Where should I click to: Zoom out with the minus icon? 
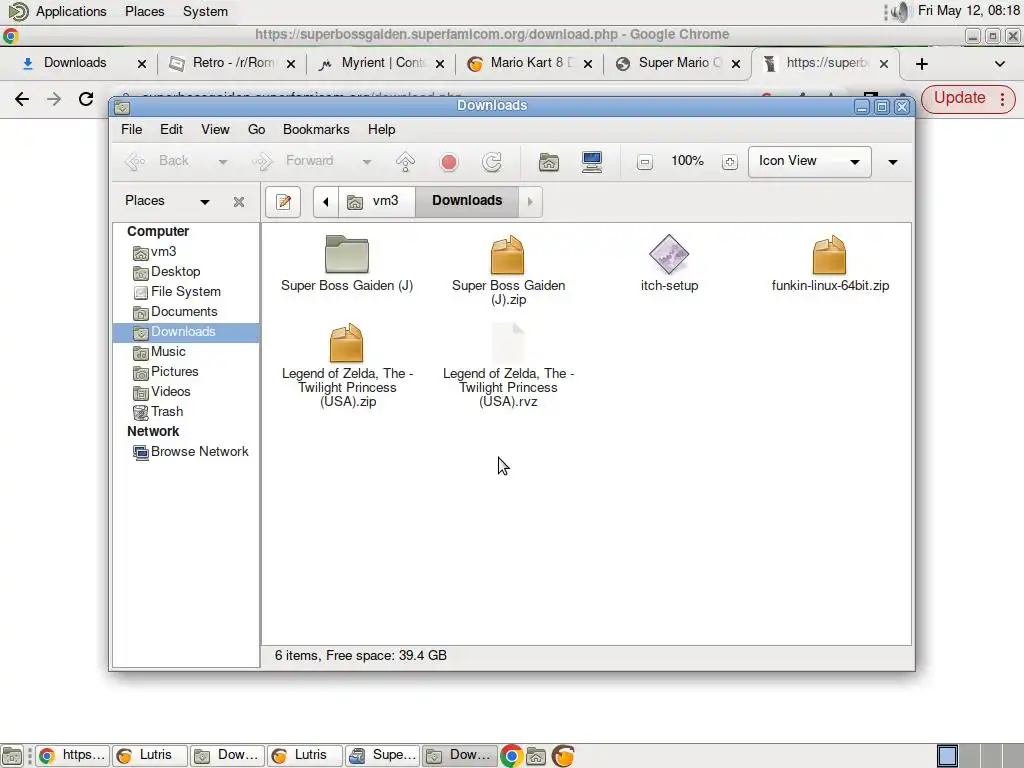coord(645,162)
